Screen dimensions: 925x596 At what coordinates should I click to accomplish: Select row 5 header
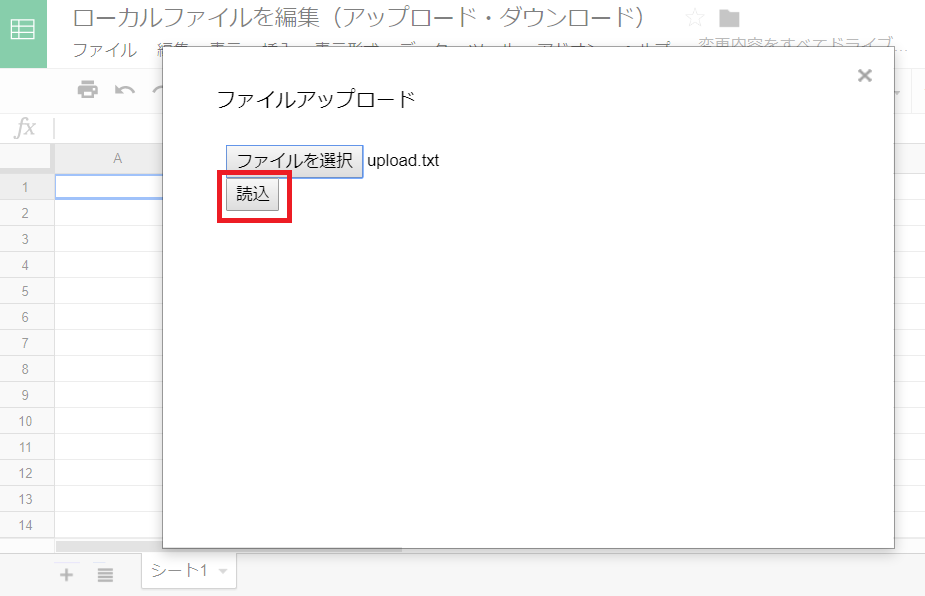(25, 291)
